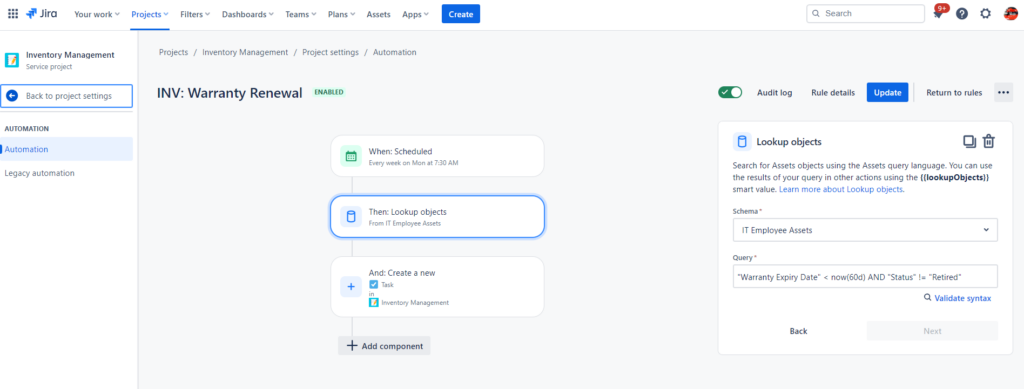The width and height of the screenshot is (1024, 389).
Task: Click the calendar icon on Scheduled trigger
Action: 351,156
